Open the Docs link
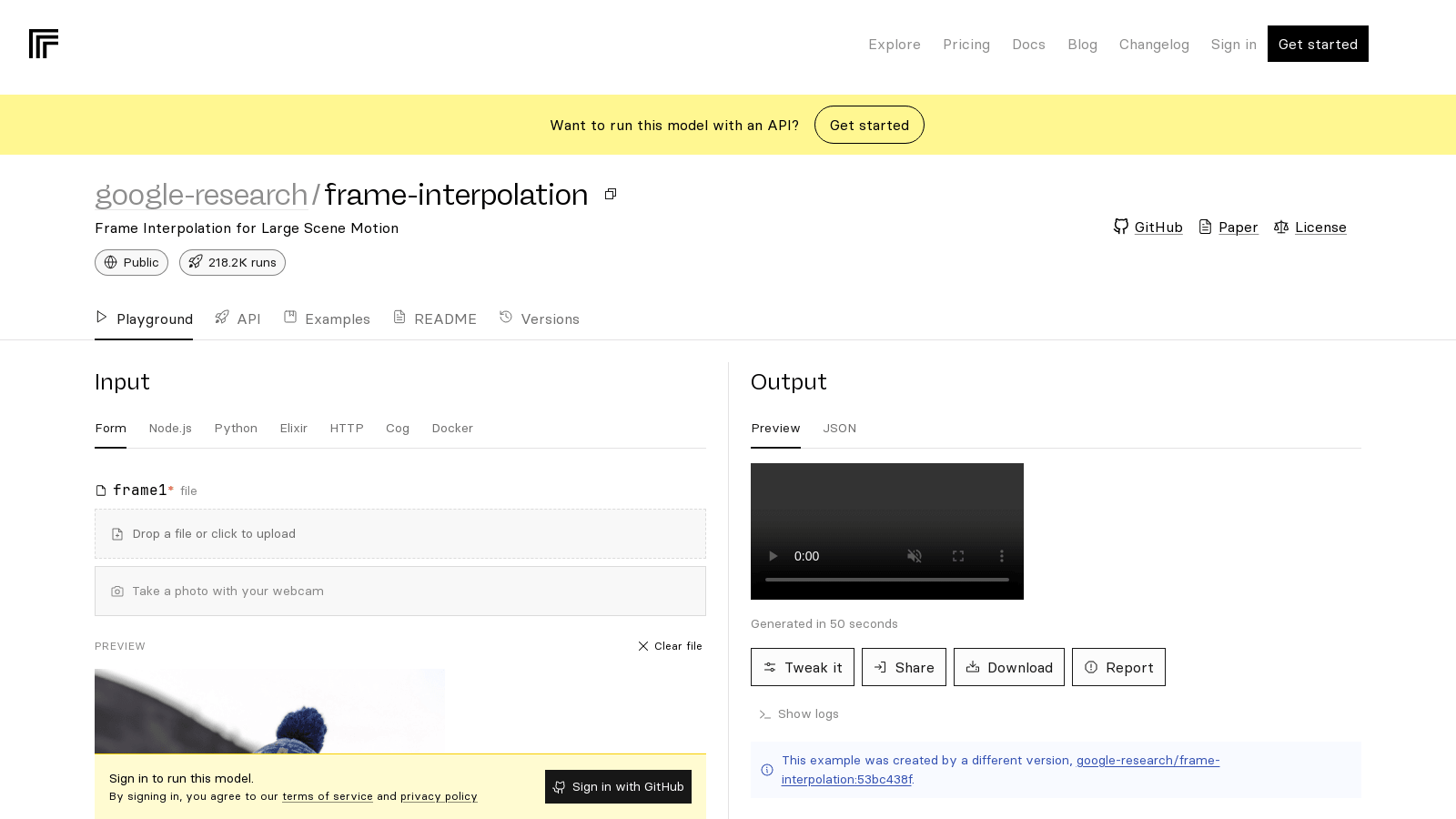This screenshot has height=819, width=1456. pos(1028,45)
